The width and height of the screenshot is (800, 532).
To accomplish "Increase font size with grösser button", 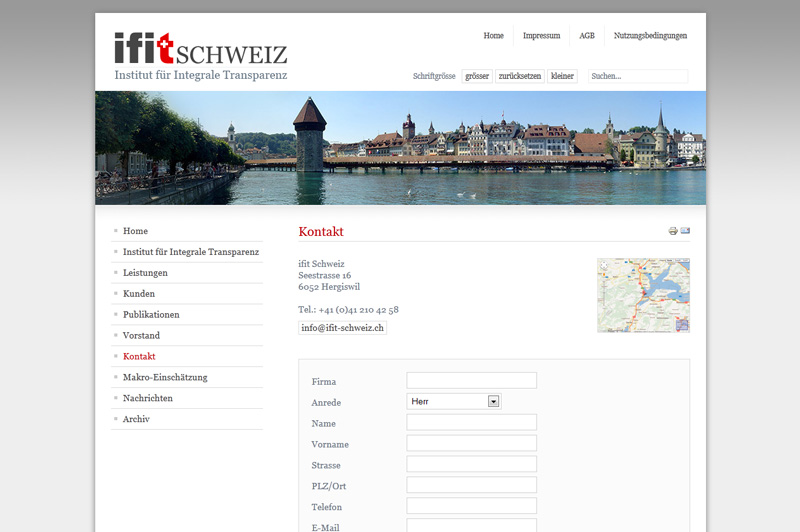I will (477, 76).
